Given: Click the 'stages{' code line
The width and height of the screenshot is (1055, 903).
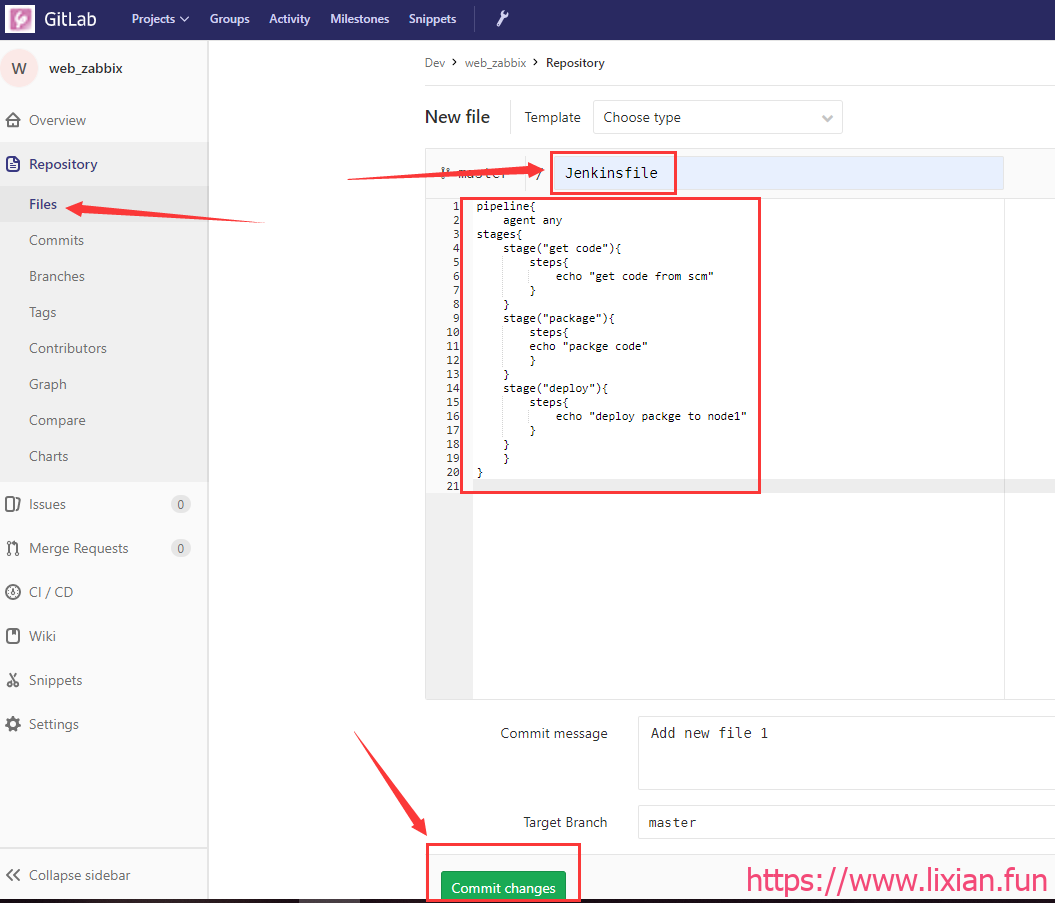Looking at the screenshot, I should (x=499, y=234).
